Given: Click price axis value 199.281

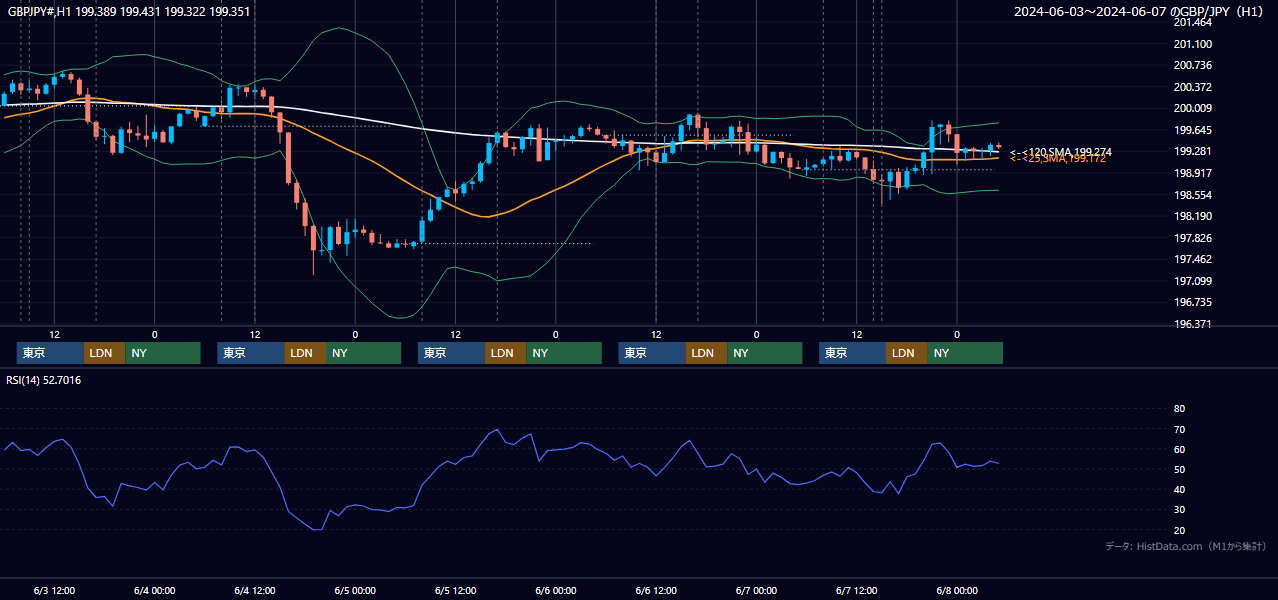Looking at the screenshot, I should point(1192,152).
